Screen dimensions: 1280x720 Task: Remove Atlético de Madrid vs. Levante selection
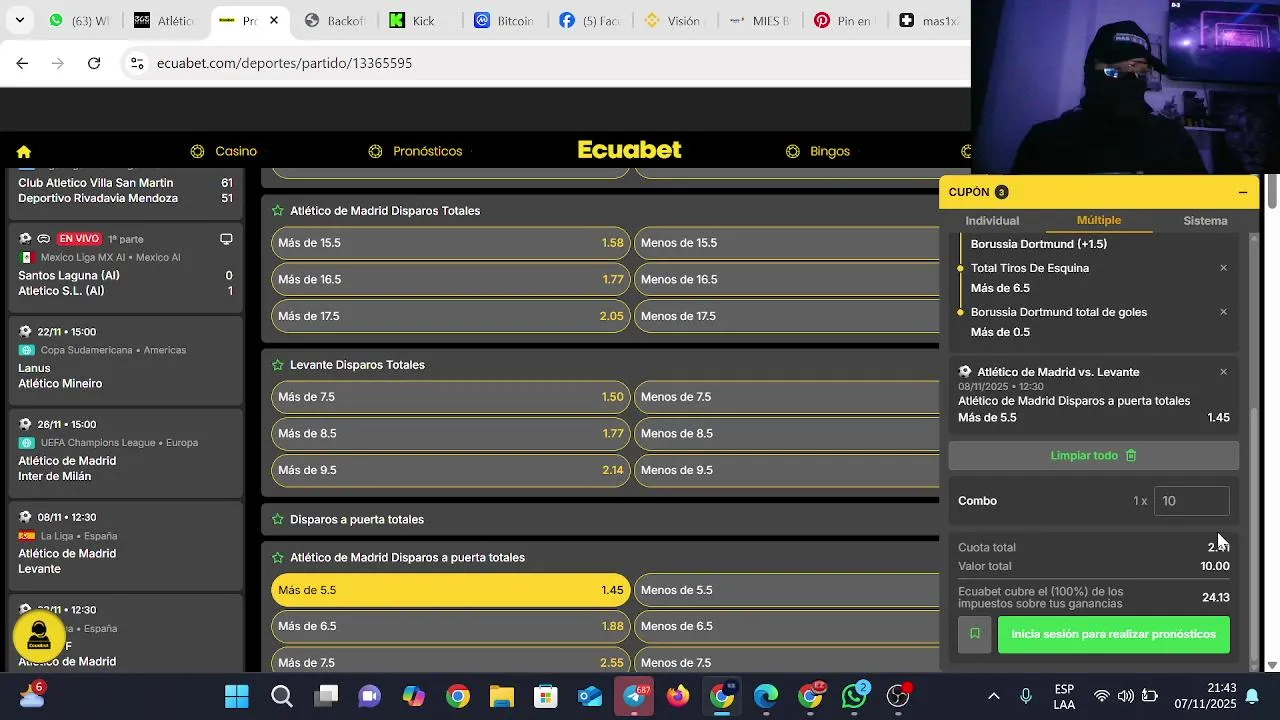tap(1223, 372)
